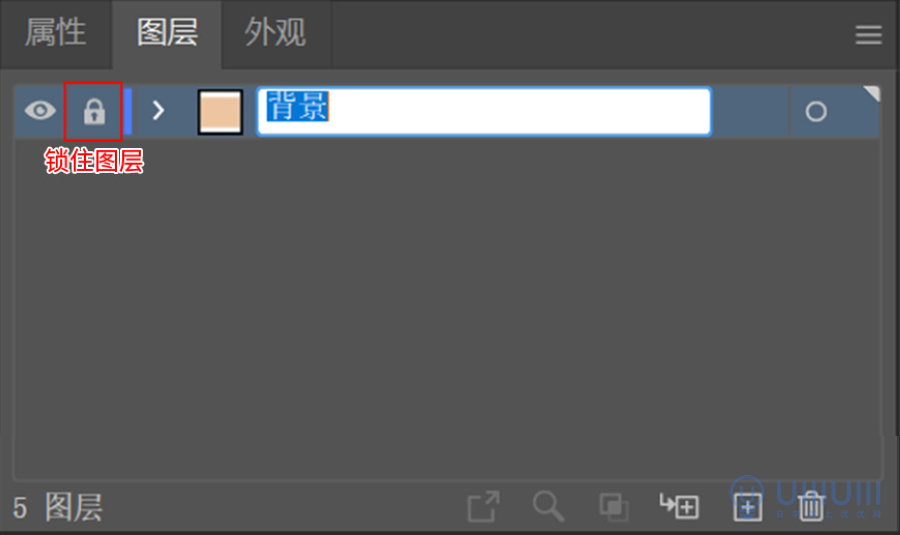Click the 背景 layer thumbnail
The width and height of the screenshot is (900, 535).
pos(220,112)
